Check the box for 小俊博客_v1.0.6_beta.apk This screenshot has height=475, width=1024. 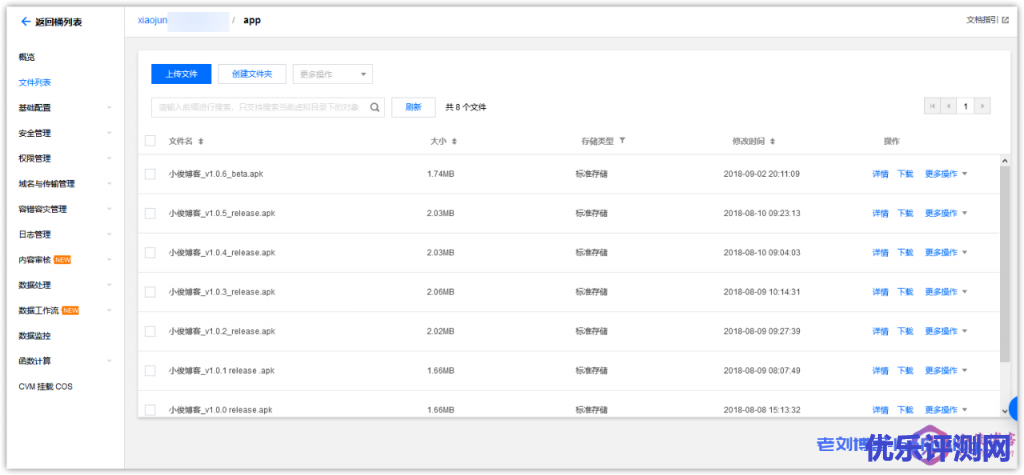pos(150,174)
